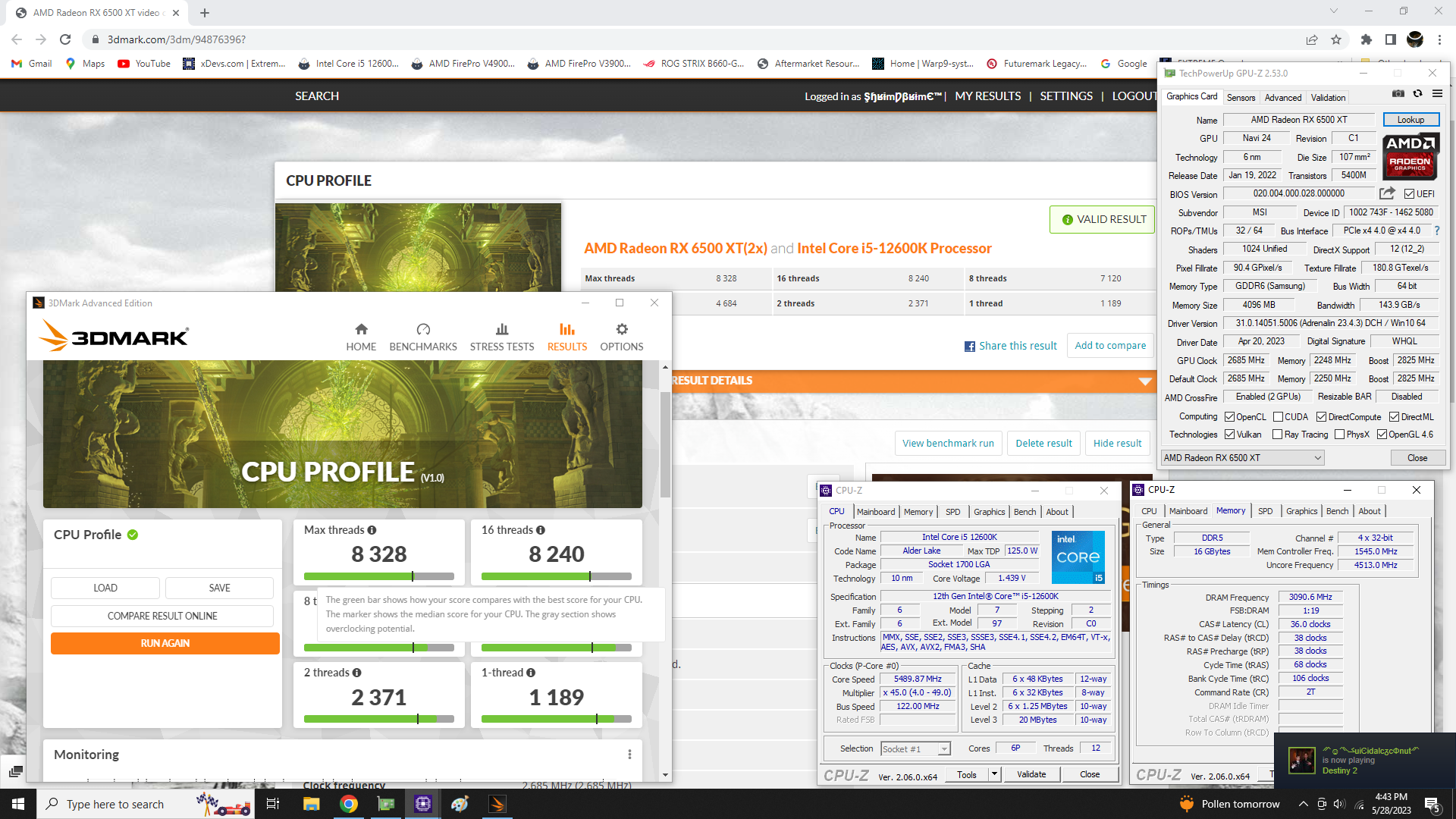The width and height of the screenshot is (1456, 819).
Task: Switch to Sensors tab in GPU-Z
Action: (x=1241, y=98)
